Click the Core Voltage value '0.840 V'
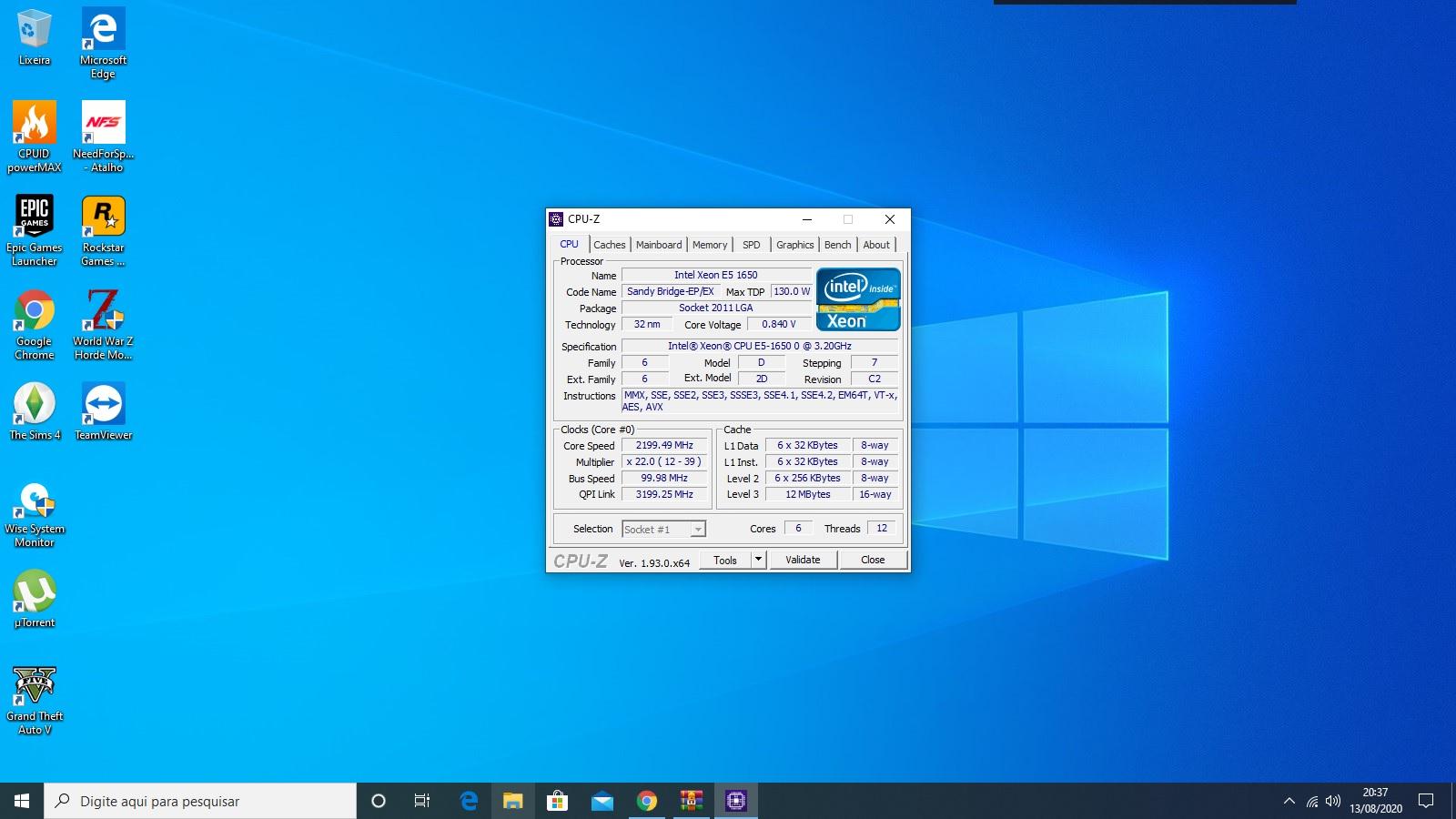This screenshot has width=1456, height=819. point(779,324)
